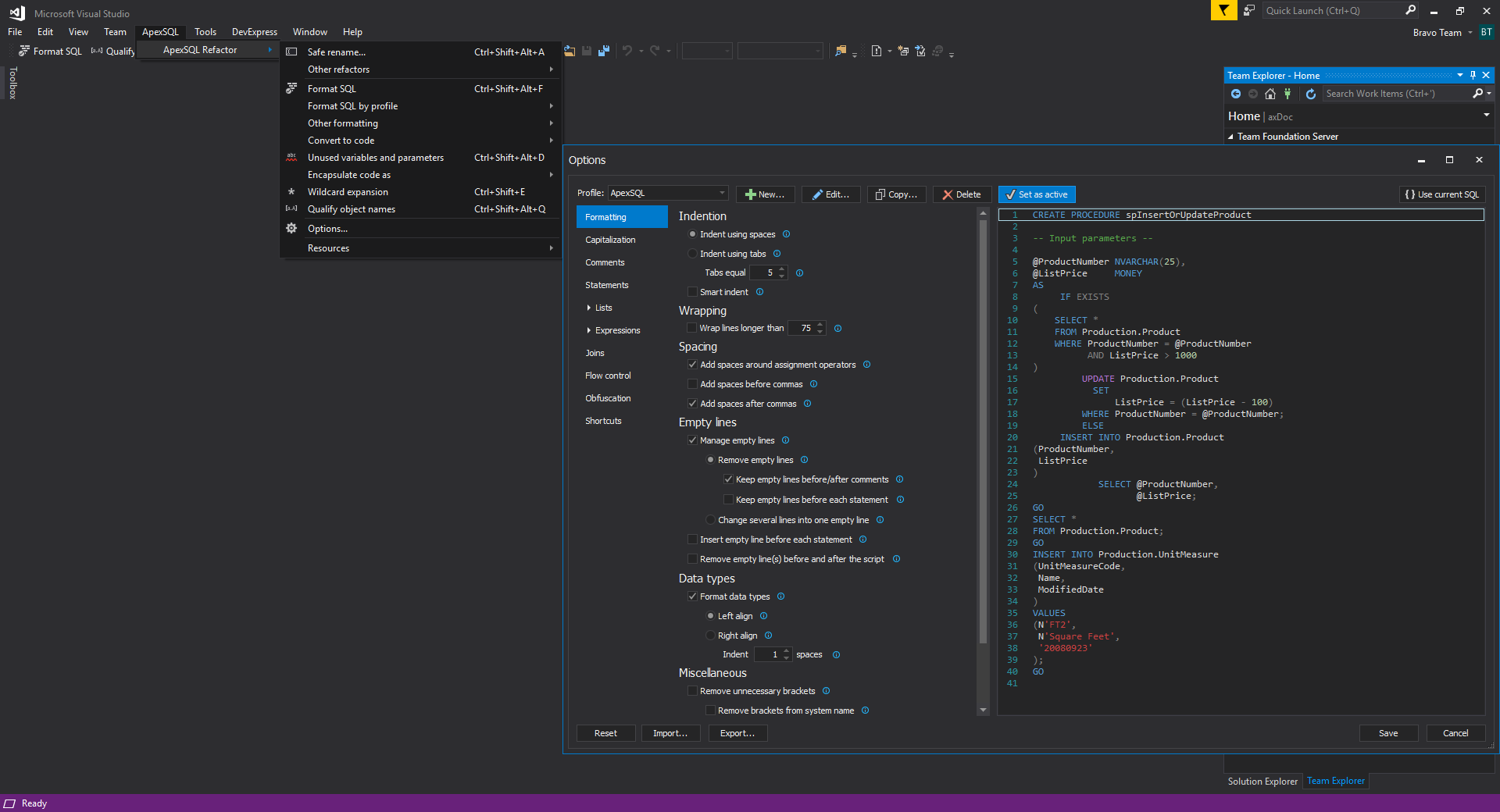Click the Visual Studio logo icon

point(17,12)
